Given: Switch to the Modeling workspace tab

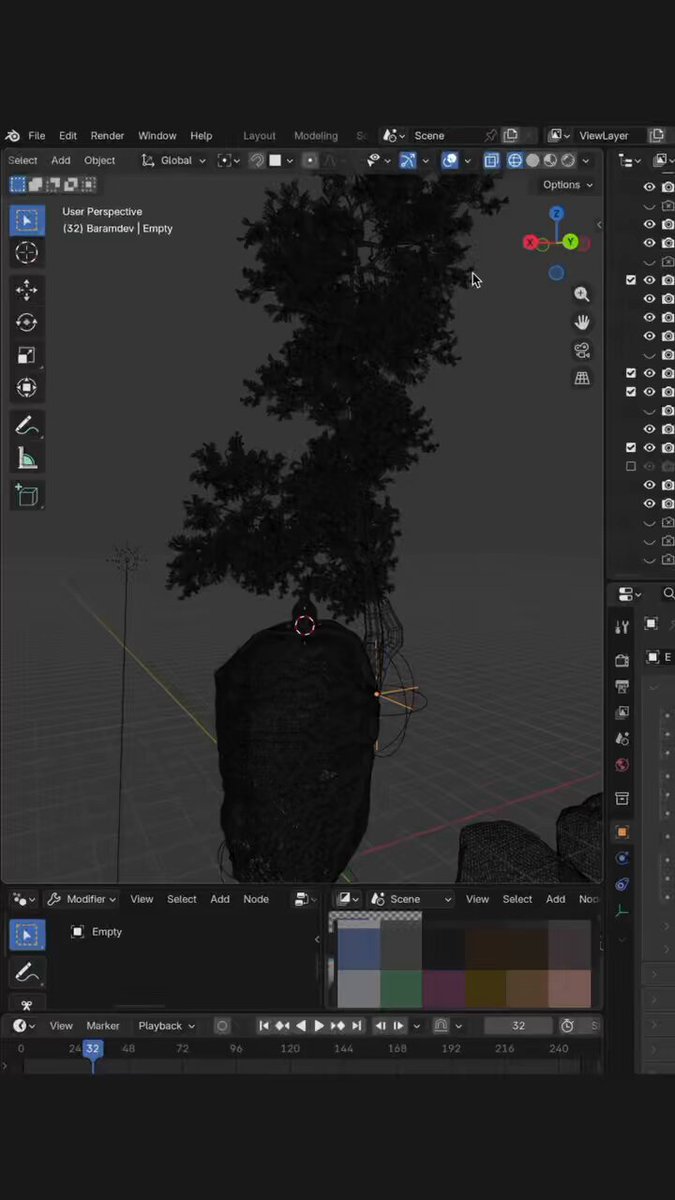Looking at the screenshot, I should coord(316,136).
